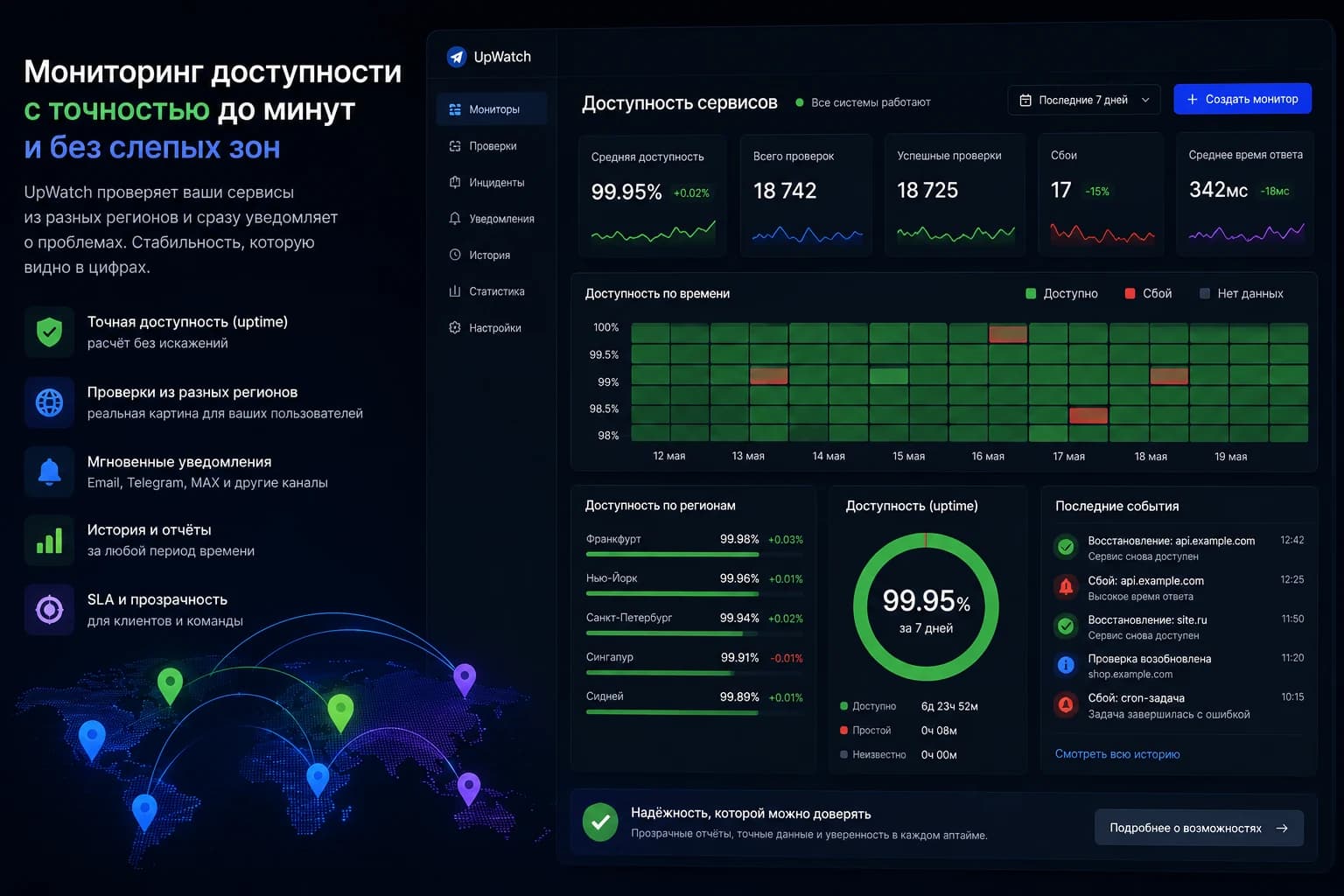Click the Уведомления bell icon
Viewport: 1344px width, 896px height.
click(455, 219)
